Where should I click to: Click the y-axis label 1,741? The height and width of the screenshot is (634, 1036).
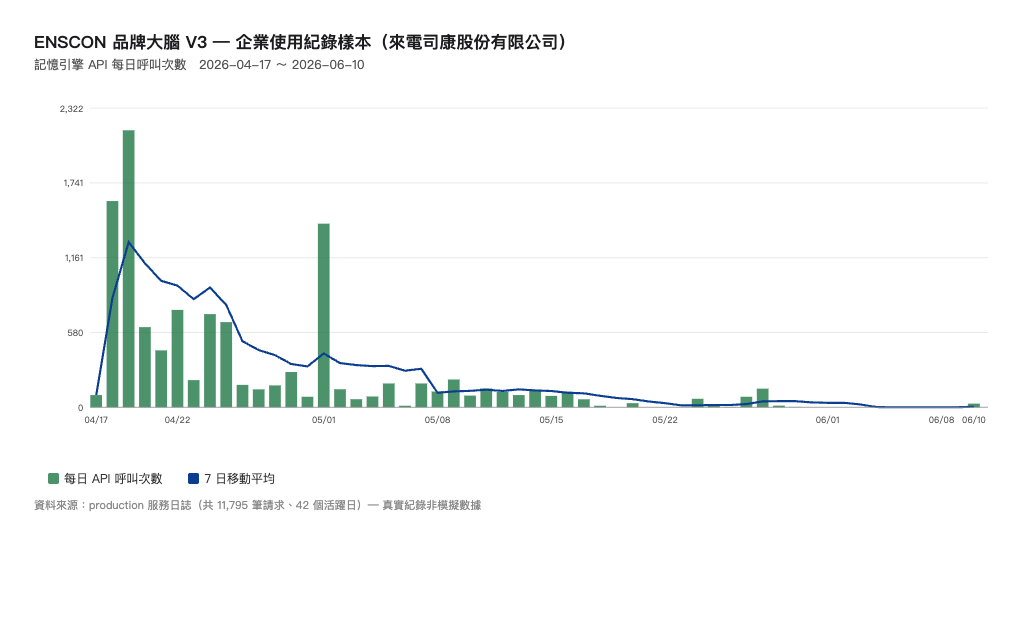point(73,183)
